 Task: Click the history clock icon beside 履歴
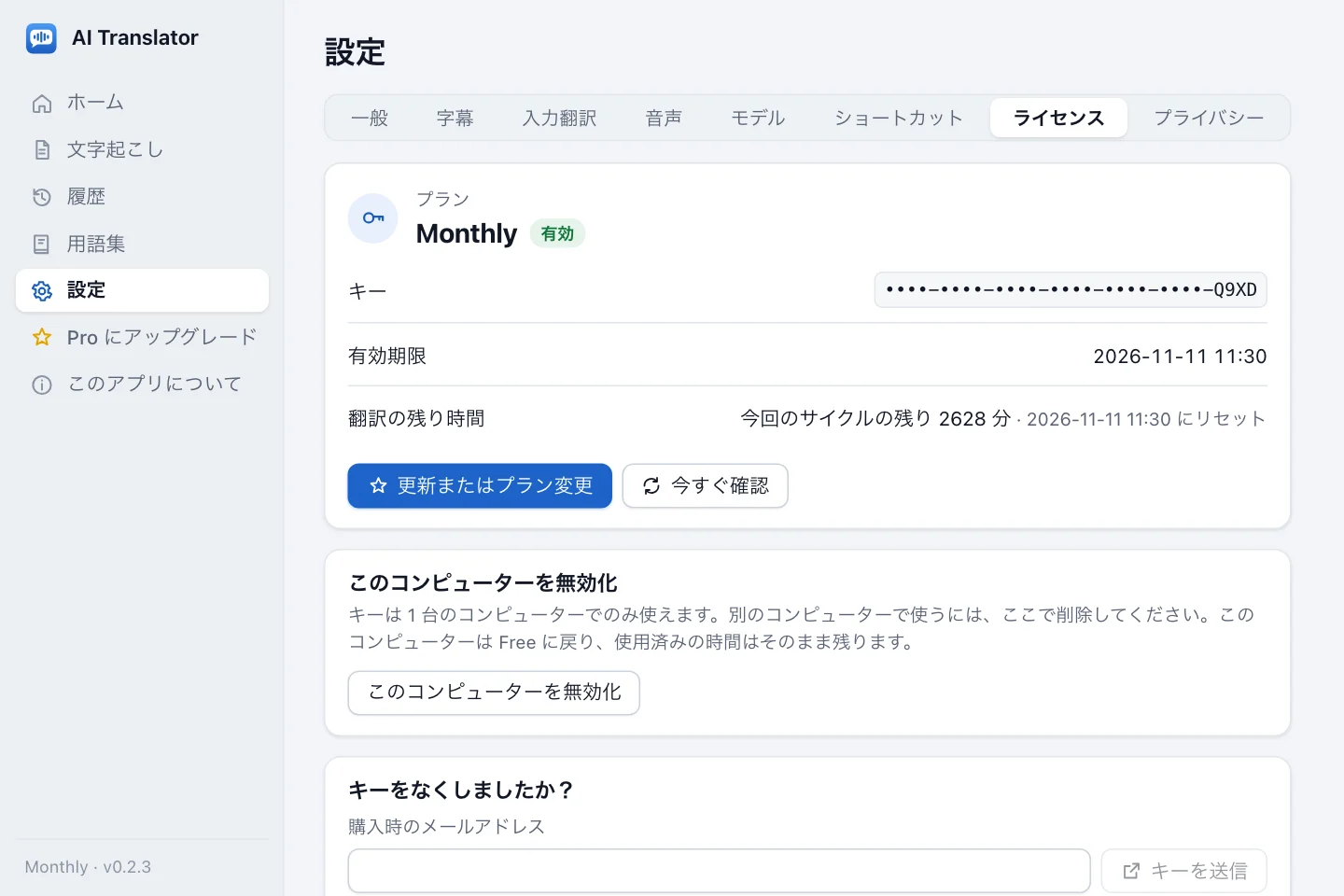tap(42, 197)
